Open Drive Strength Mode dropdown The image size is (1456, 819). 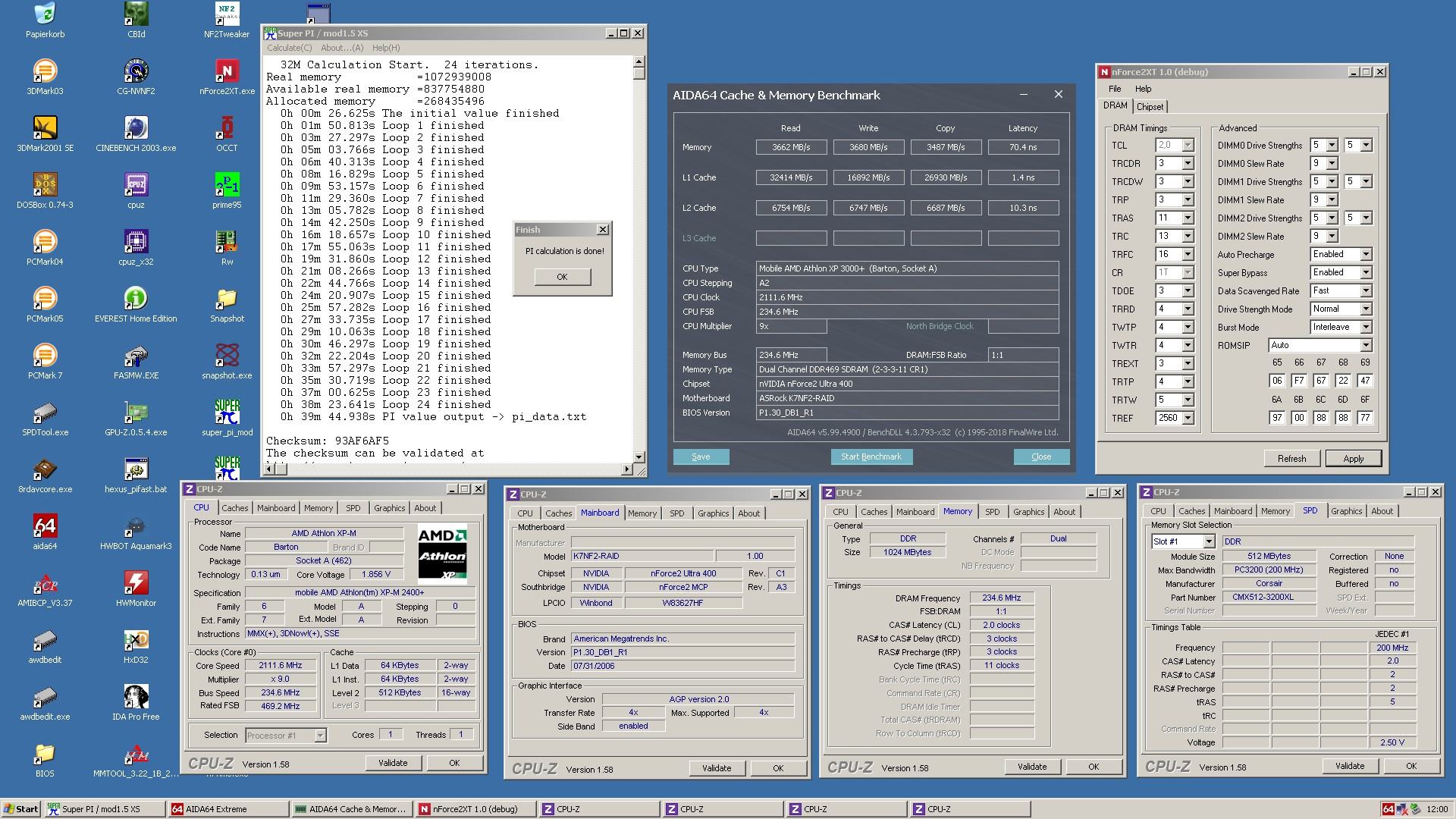coord(1365,309)
